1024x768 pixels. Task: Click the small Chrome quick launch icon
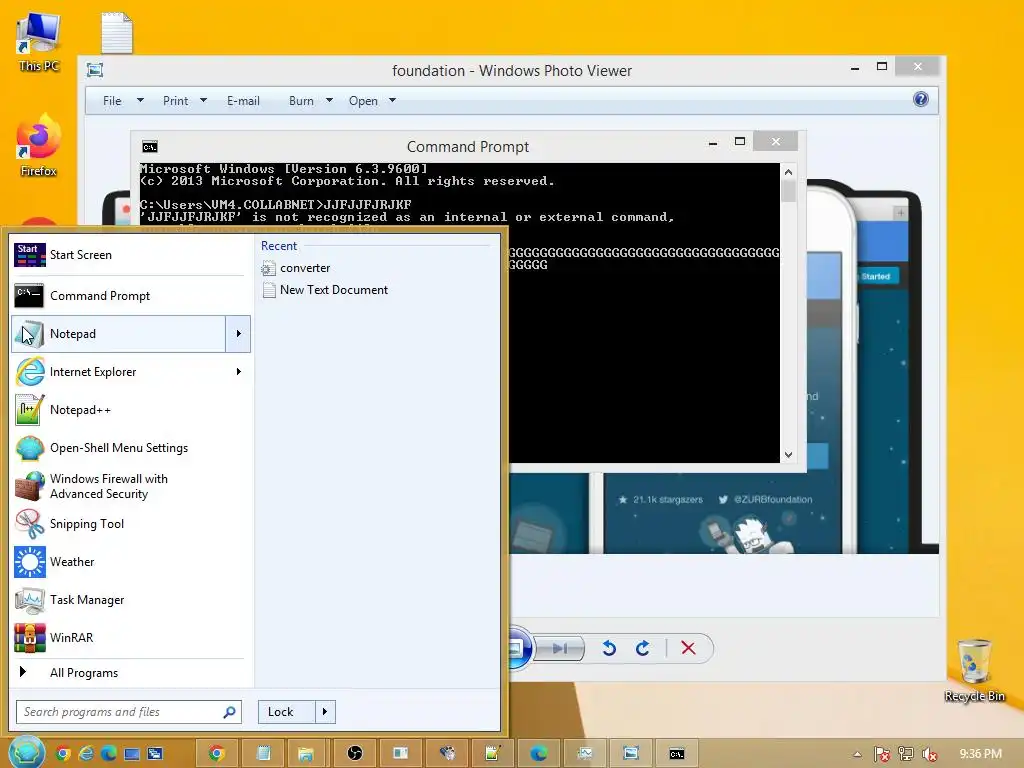pos(63,754)
